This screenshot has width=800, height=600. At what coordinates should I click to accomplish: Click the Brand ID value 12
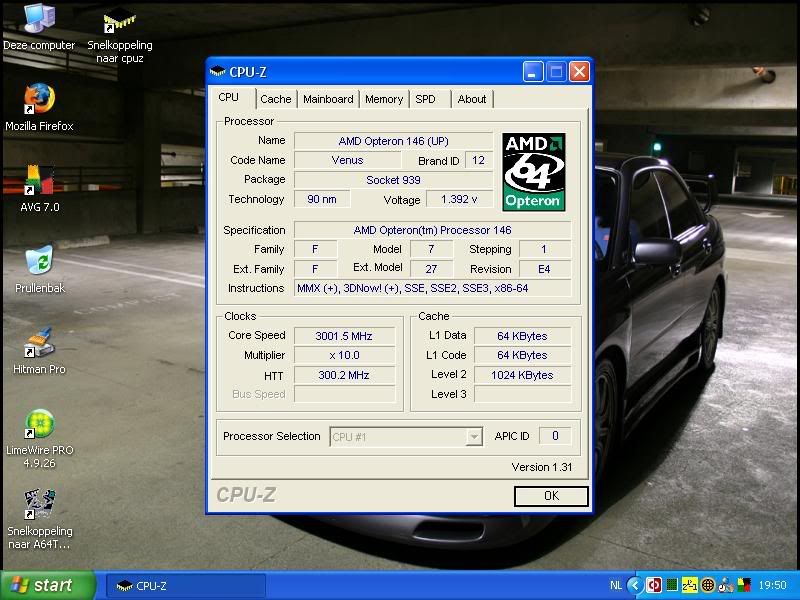click(479, 160)
